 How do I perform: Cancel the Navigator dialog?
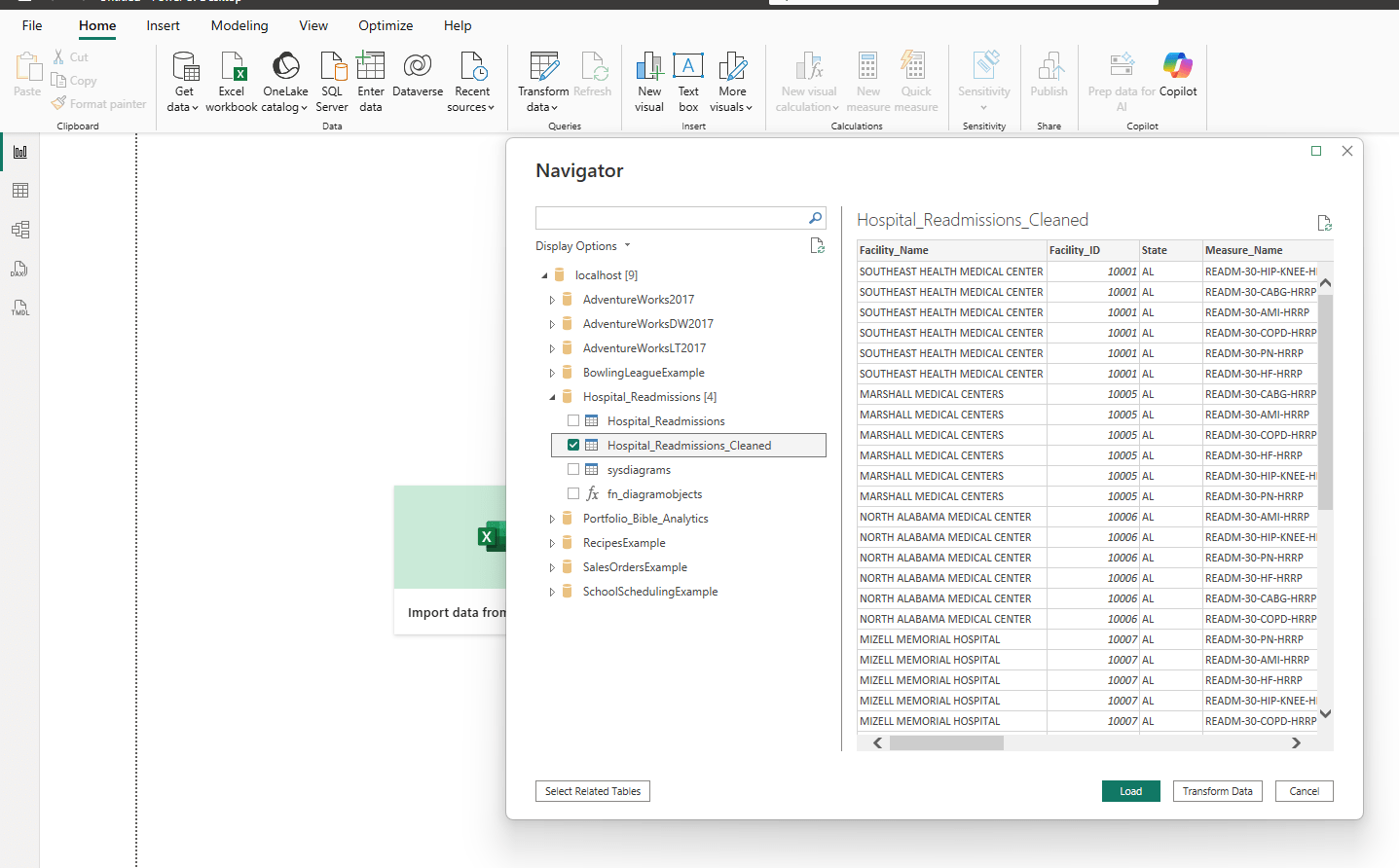point(1305,791)
